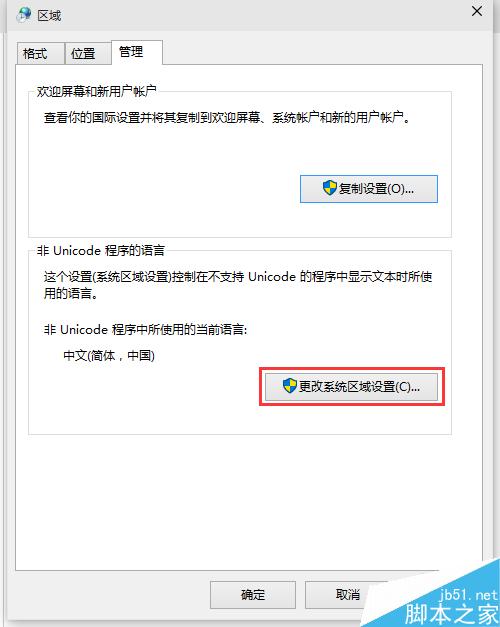Cancel with the 取消 button
Image resolution: width=500 pixels, height=627 pixels.
point(348,595)
